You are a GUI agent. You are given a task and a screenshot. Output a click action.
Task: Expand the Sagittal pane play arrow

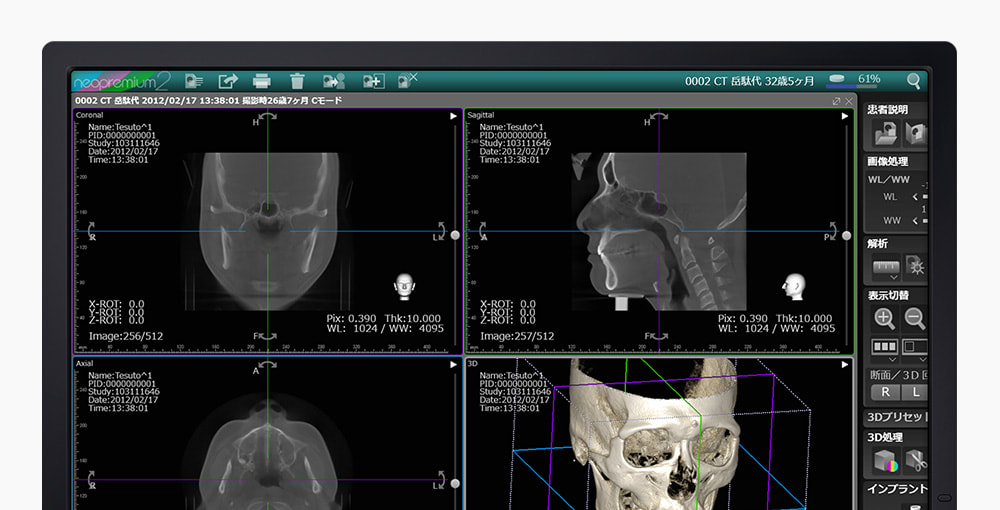[845, 116]
